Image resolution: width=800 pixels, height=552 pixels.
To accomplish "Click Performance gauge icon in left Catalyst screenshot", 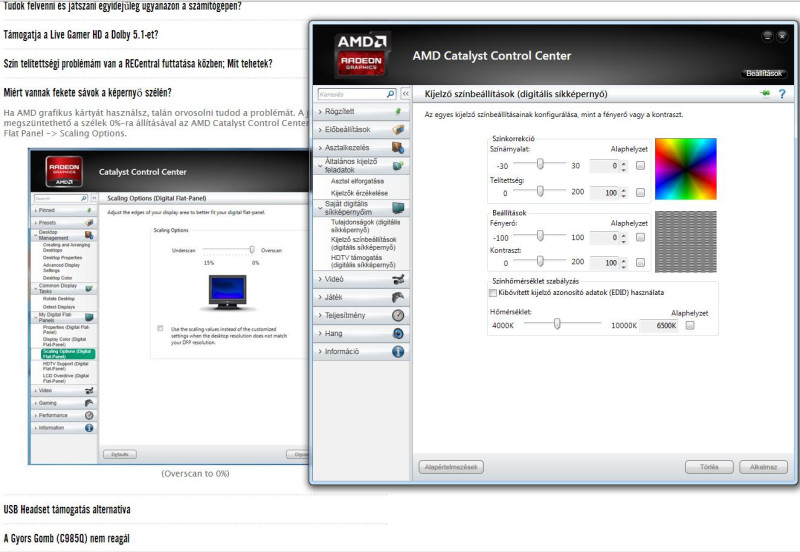I will (x=89, y=415).
